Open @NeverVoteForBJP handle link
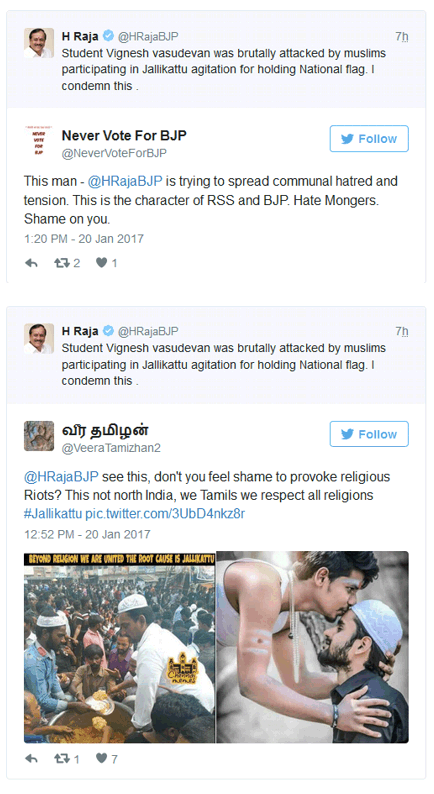The image size is (434, 794). pyautogui.click(x=114, y=153)
